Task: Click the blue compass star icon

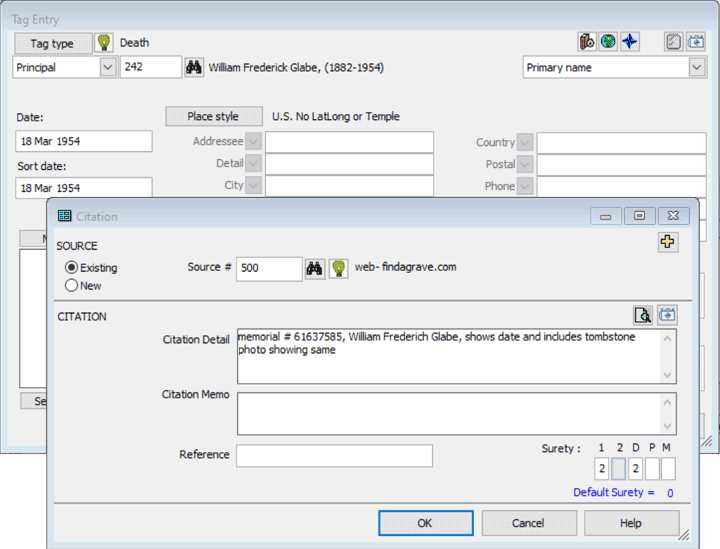Action: point(629,42)
